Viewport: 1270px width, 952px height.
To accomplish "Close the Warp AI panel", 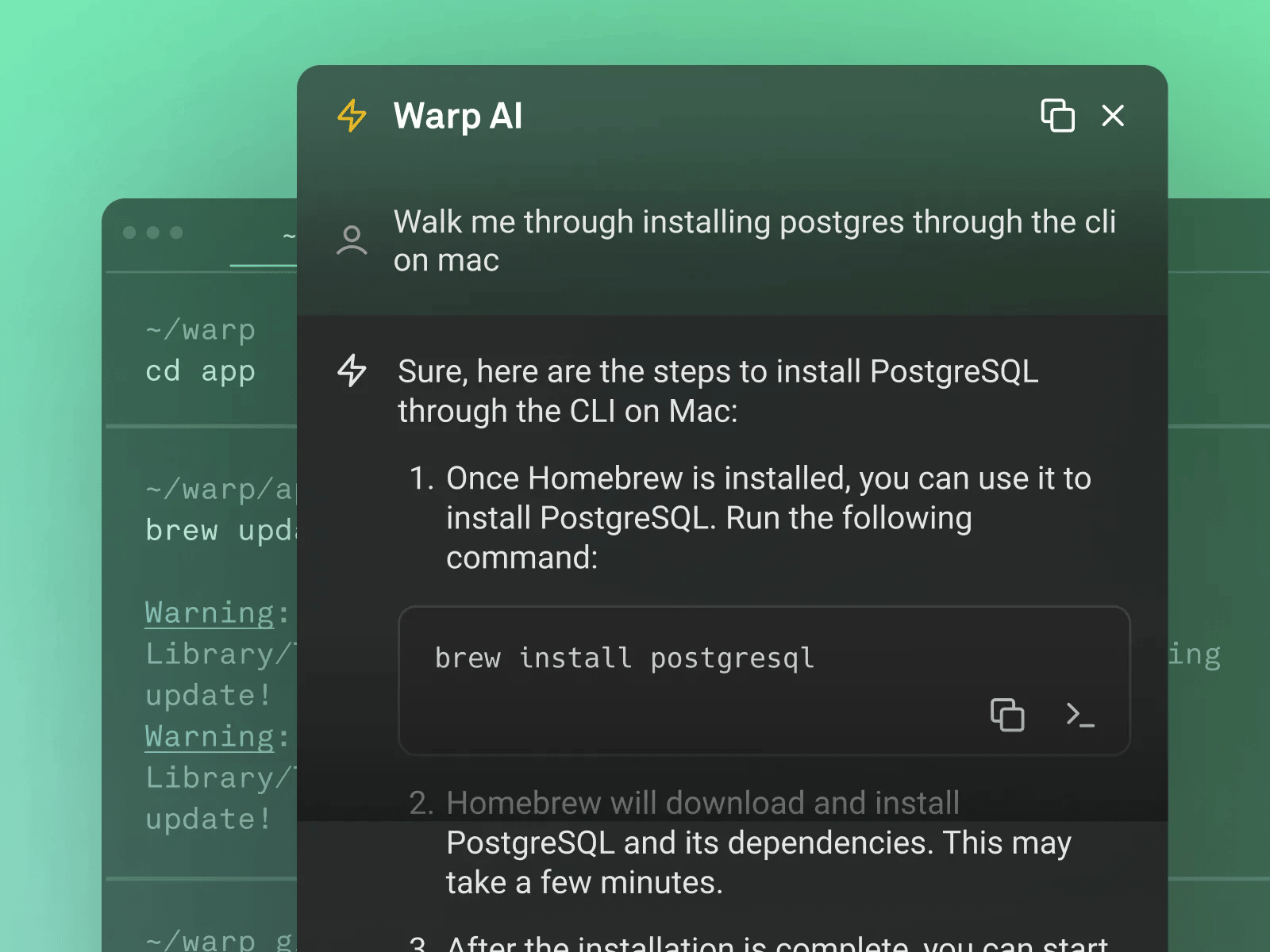I will coord(1113,116).
